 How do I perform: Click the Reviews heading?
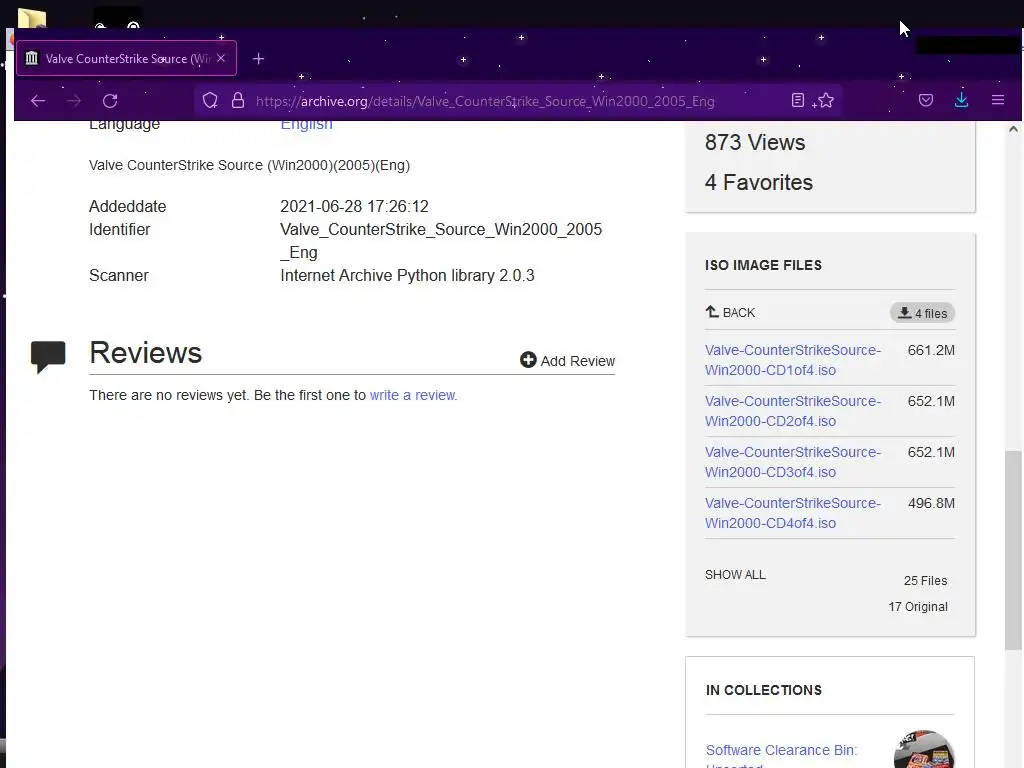coord(146,353)
